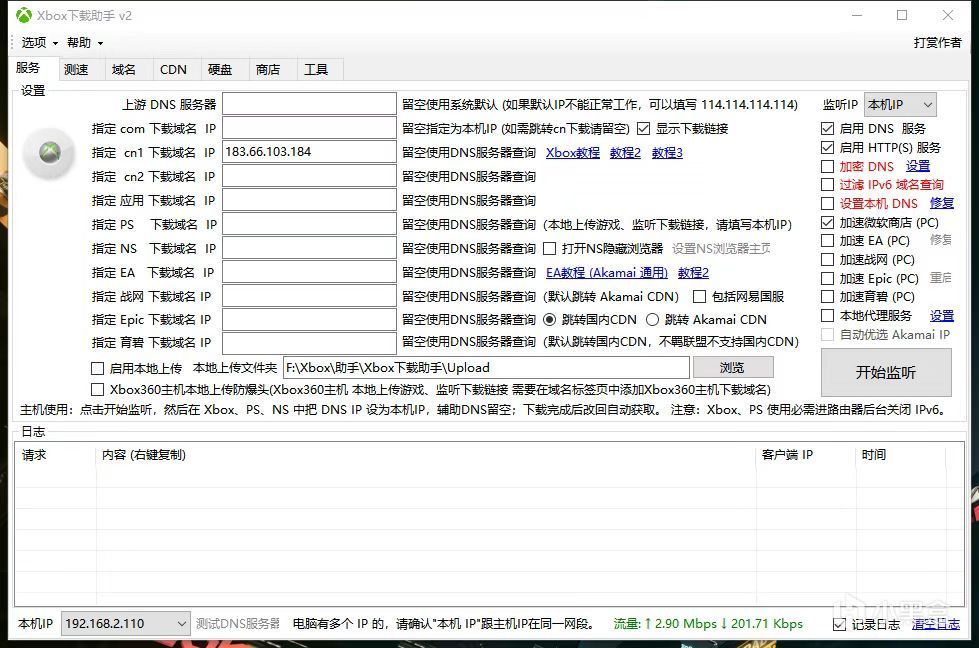Viewport: 979px width, 648px height.
Task: Click 修复 link next to 设置本机 DNS
Action: click(x=942, y=204)
